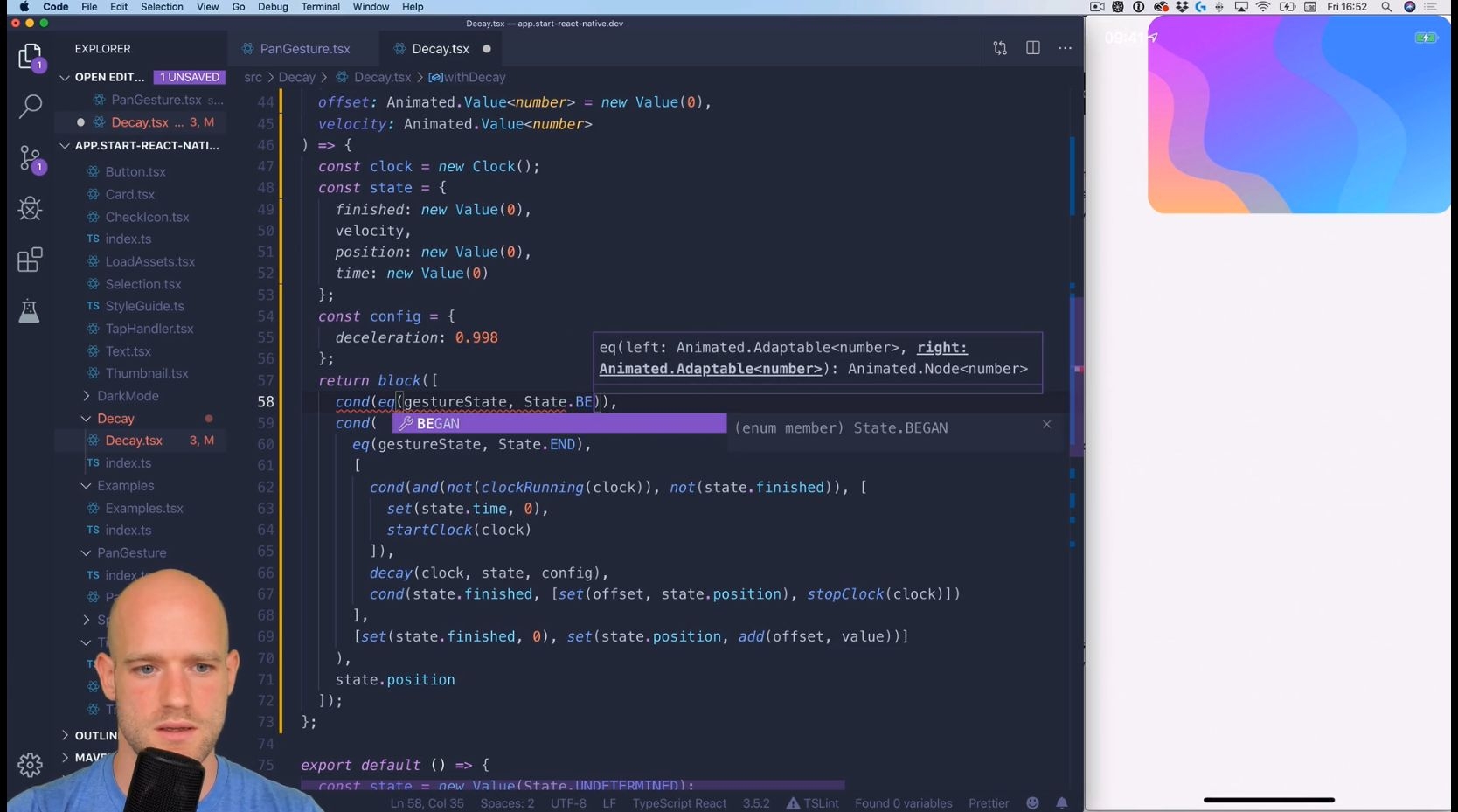
Task: Open the Extensions view
Action: (x=30, y=260)
